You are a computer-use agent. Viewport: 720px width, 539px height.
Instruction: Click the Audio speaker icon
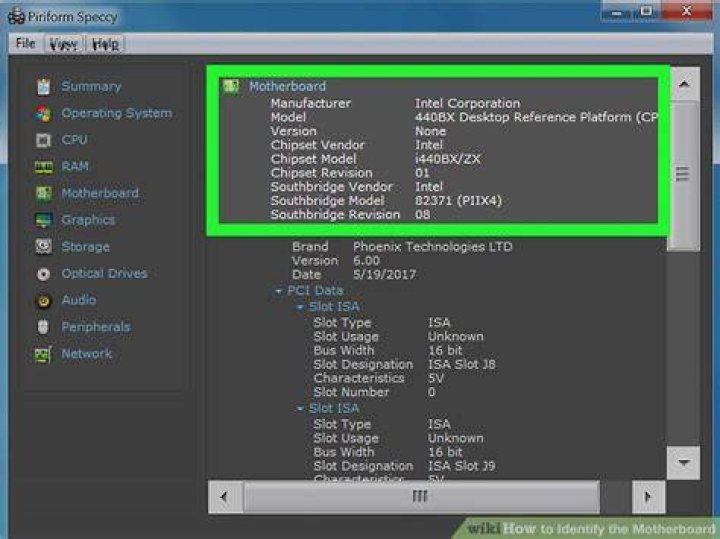[x=44, y=301]
